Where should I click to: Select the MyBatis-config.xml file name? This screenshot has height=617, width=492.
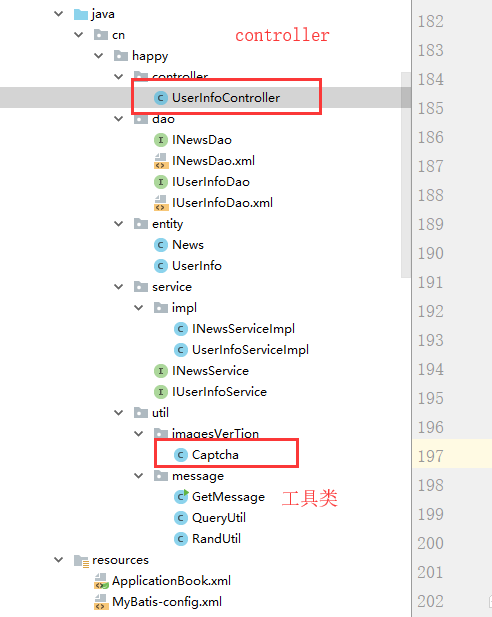167,602
